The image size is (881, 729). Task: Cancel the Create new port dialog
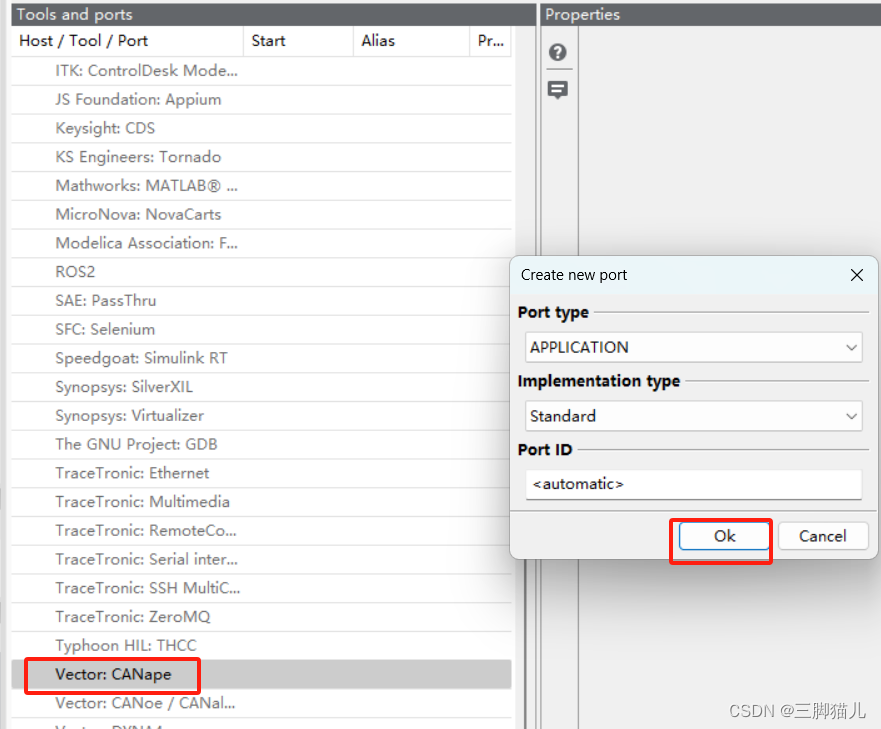tap(823, 536)
